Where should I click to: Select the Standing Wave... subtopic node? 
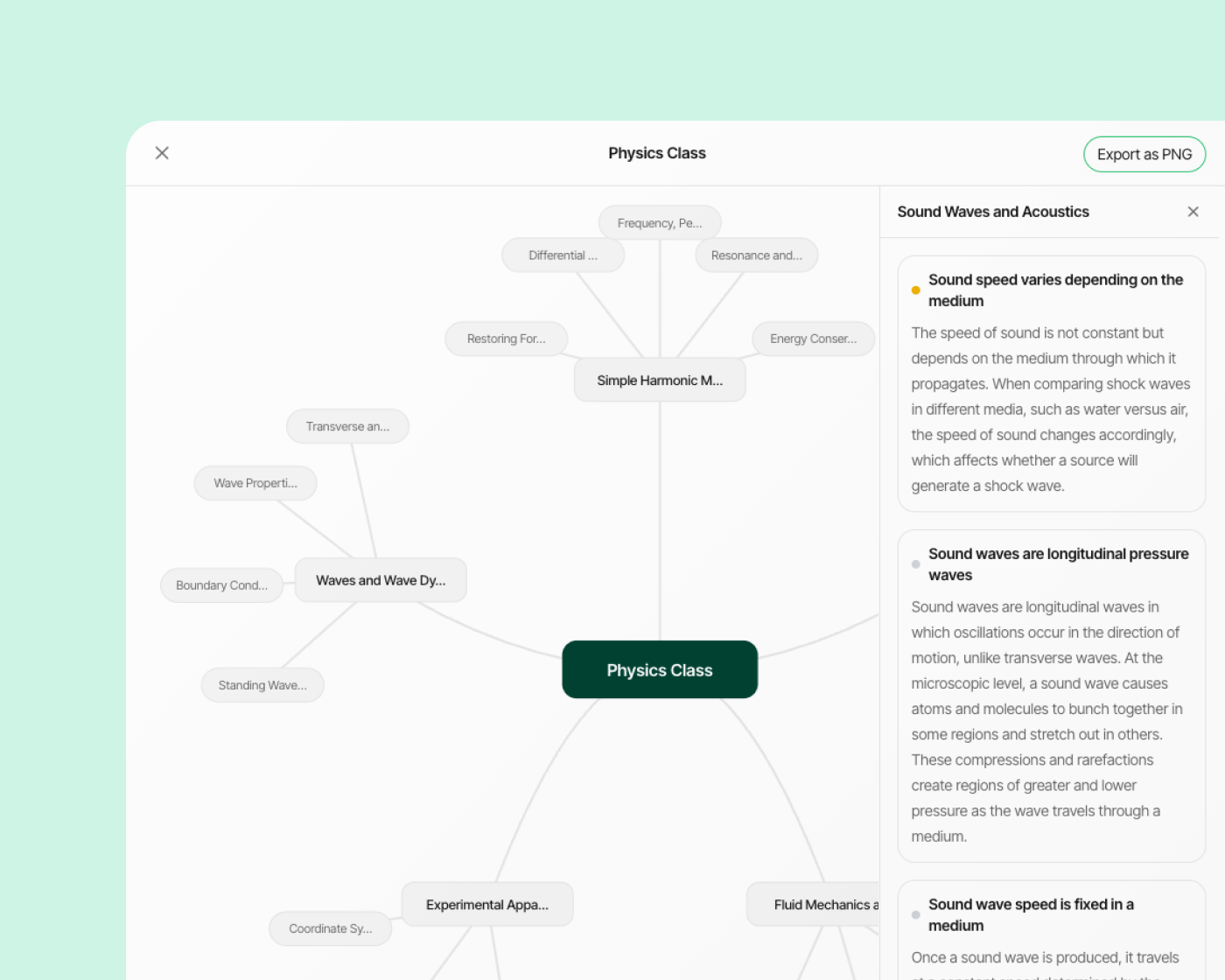pyautogui.click(x=262, y=685)
